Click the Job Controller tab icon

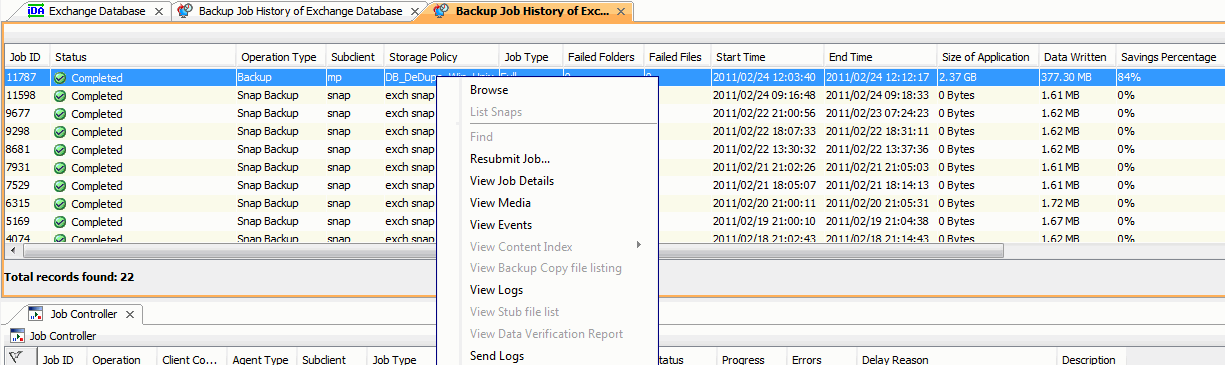(35, 314)
